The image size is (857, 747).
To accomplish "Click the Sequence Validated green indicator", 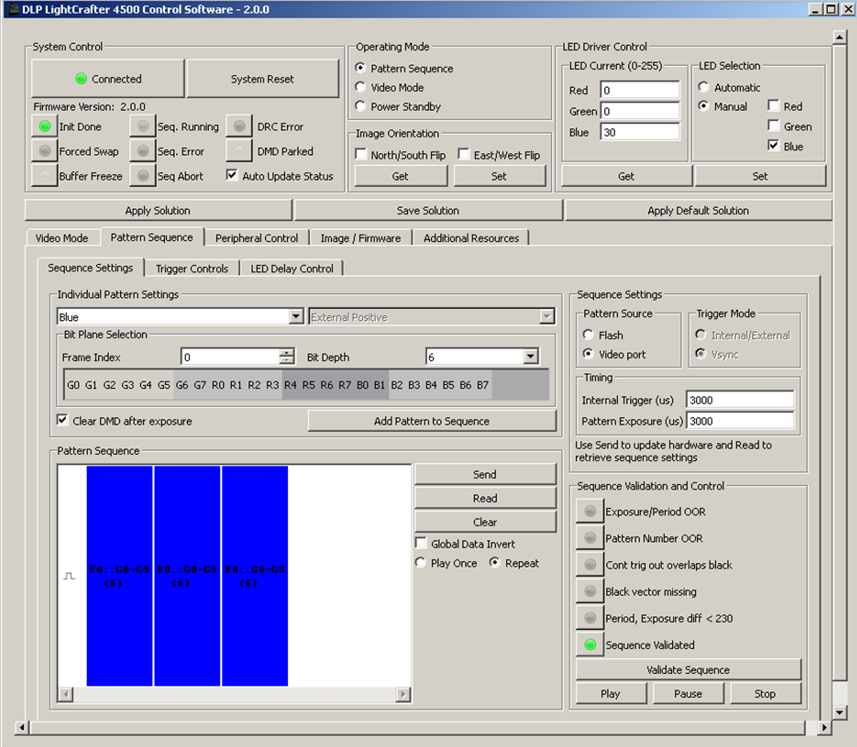I will coord(589,645).
